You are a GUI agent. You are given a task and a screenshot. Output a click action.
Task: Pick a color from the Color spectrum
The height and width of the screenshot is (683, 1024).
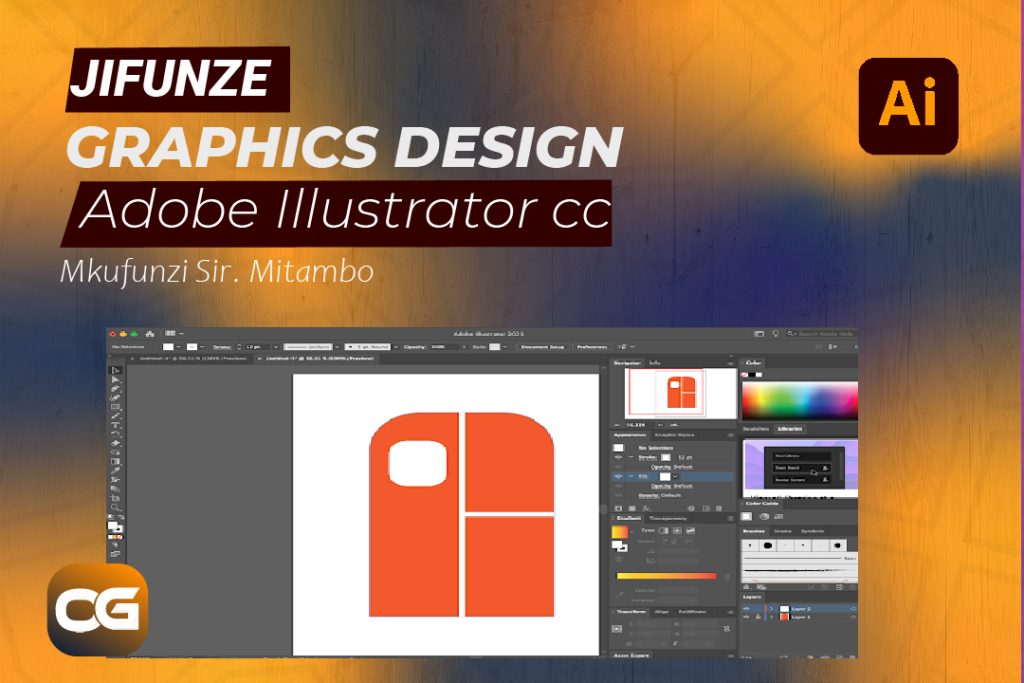(799, 400)
